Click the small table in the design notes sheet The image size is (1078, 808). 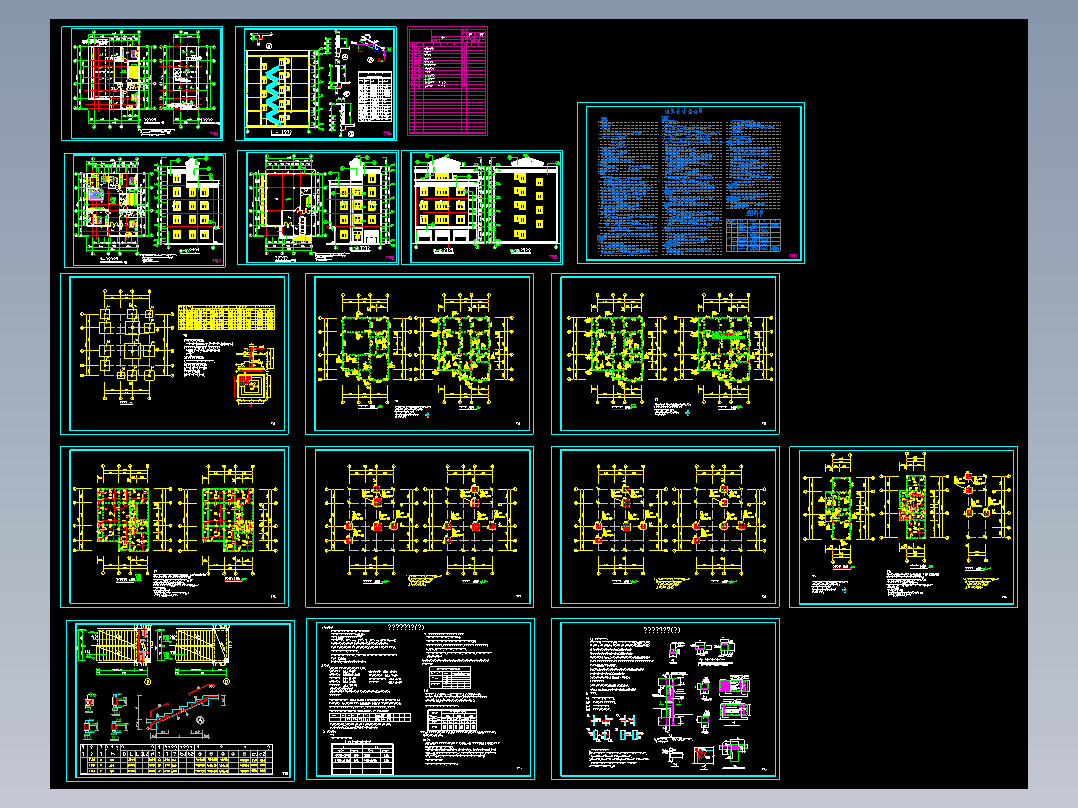pos(754,235)
